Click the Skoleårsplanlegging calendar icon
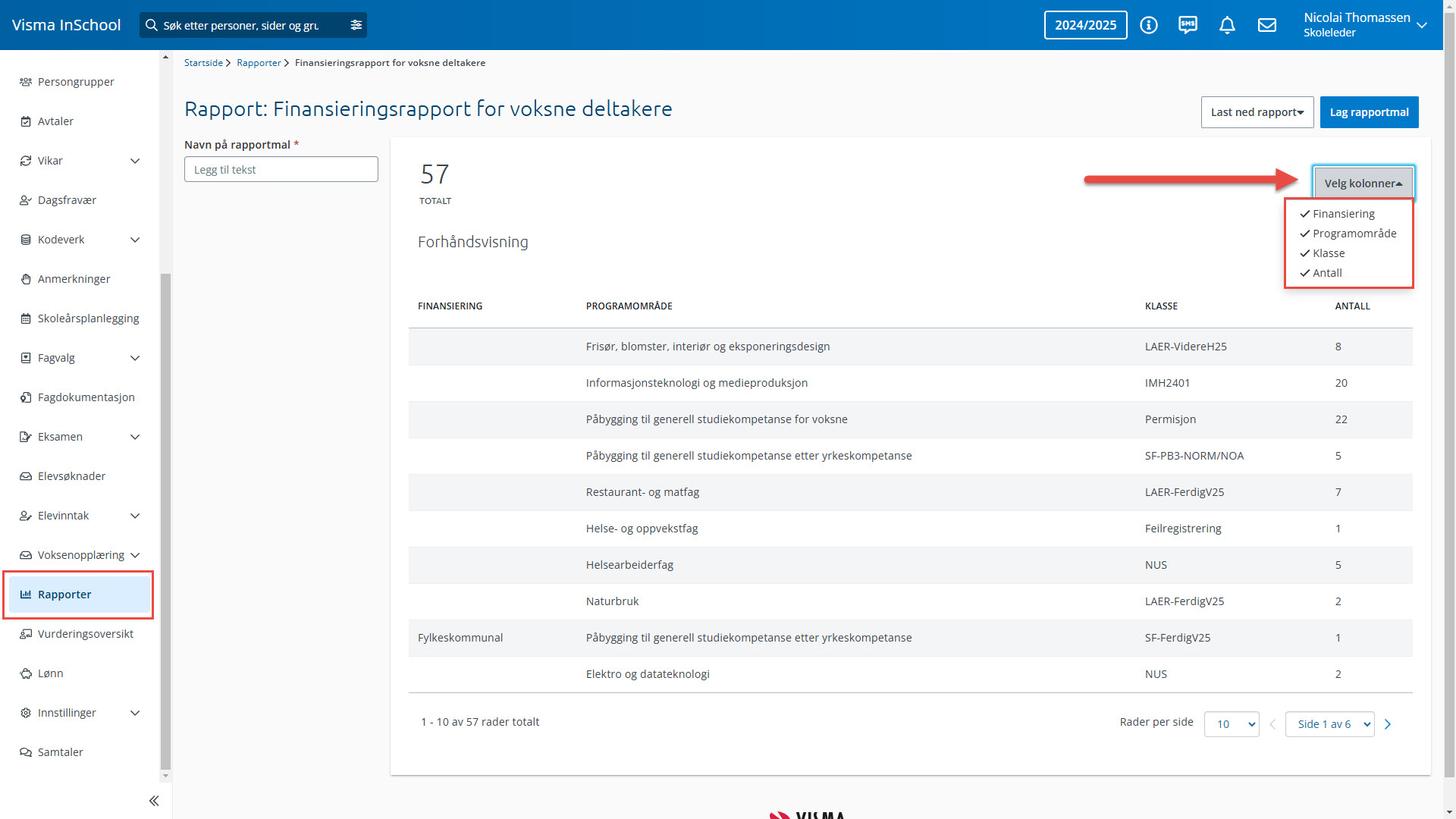 [x=26, y=318]
